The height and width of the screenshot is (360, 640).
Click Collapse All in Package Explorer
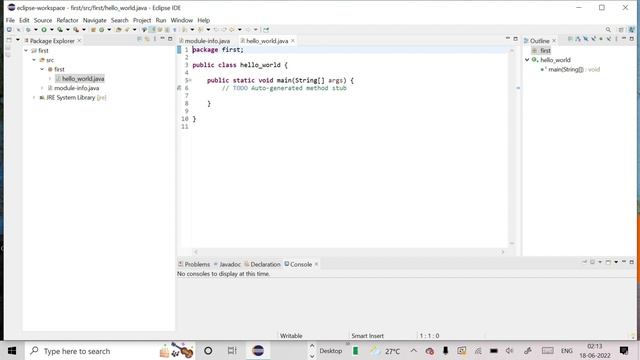(x=139, y=39)
